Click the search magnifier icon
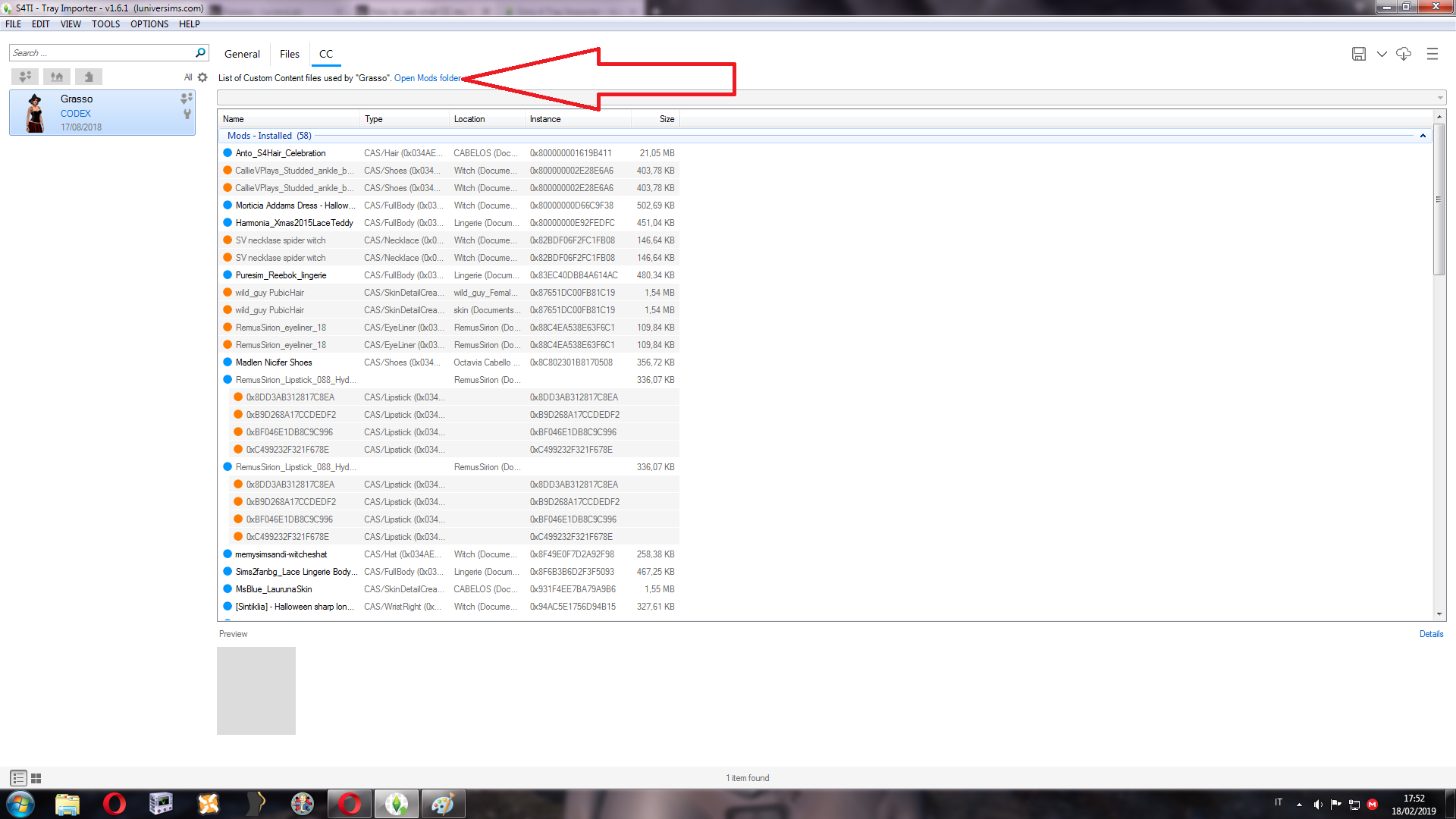The height and width of the screenshot is (819, 1456). (200, 52)
